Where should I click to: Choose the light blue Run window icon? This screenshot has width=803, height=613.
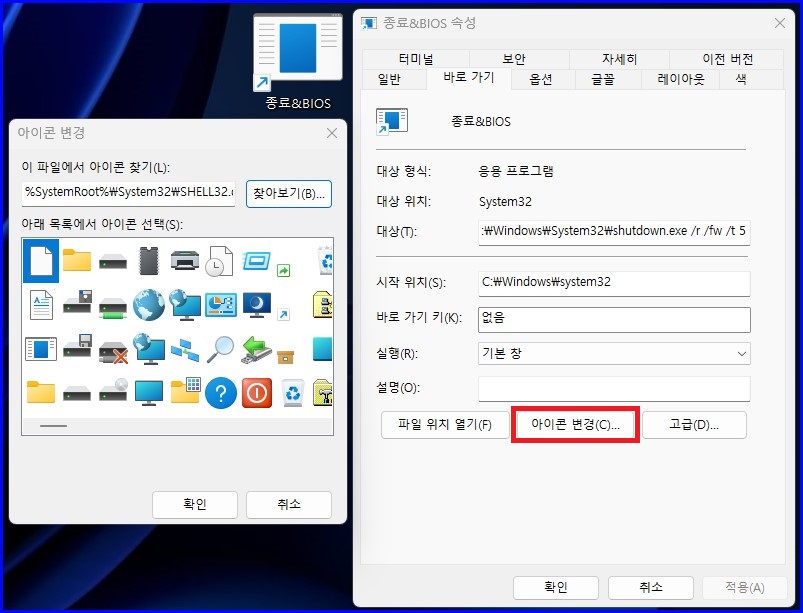coord(256,261)
